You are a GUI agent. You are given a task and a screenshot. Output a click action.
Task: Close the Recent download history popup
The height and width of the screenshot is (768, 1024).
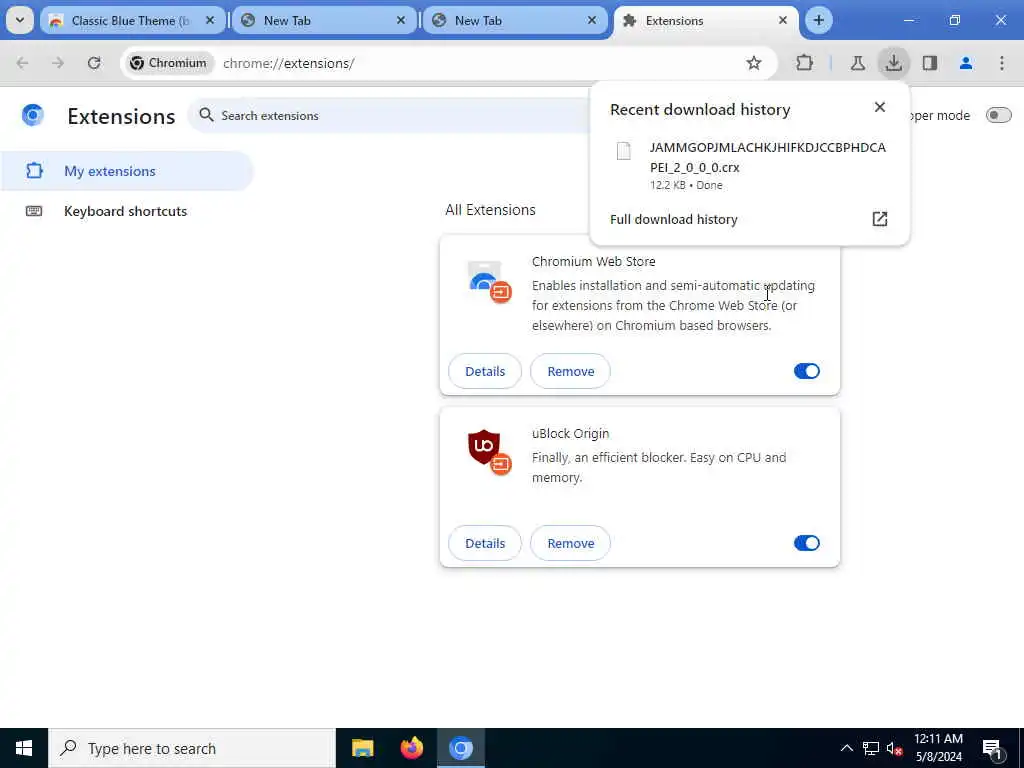tap(880, 107)
